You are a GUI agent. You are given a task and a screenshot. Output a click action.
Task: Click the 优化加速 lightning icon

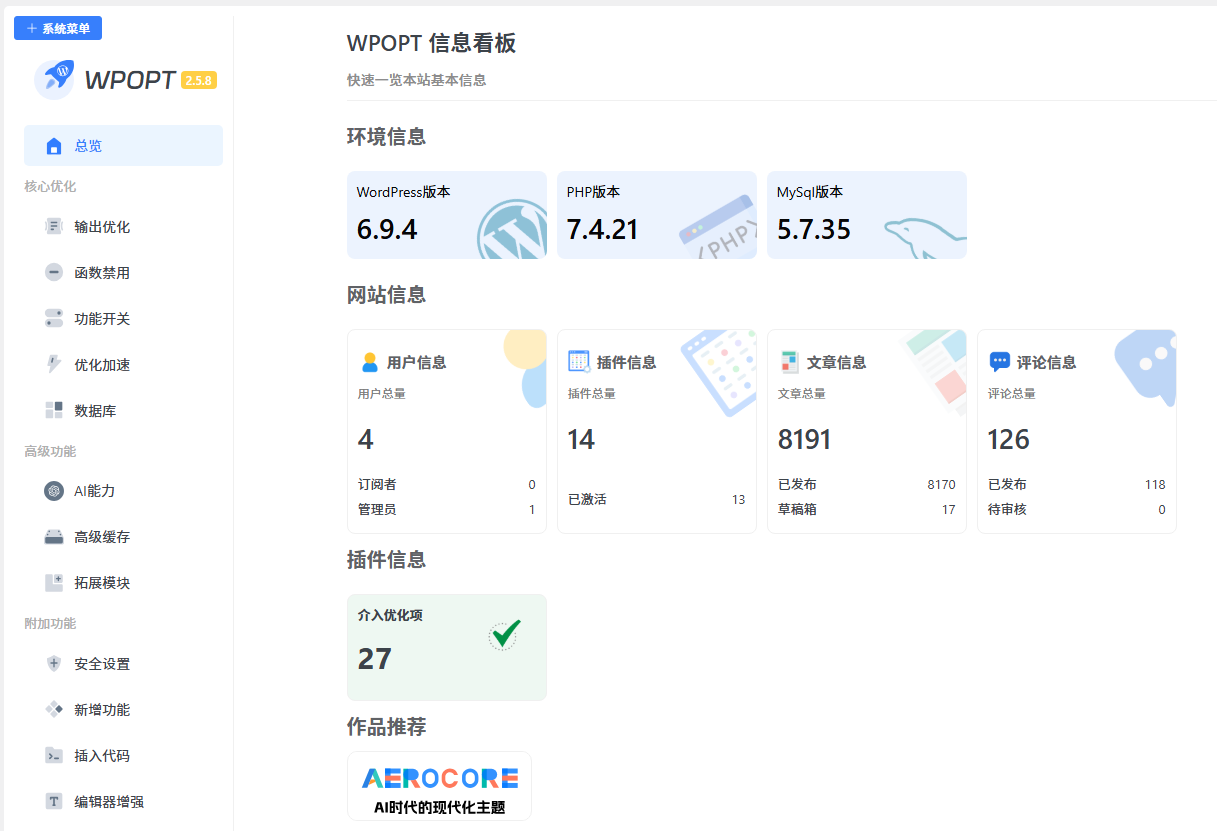coord(54,365)
